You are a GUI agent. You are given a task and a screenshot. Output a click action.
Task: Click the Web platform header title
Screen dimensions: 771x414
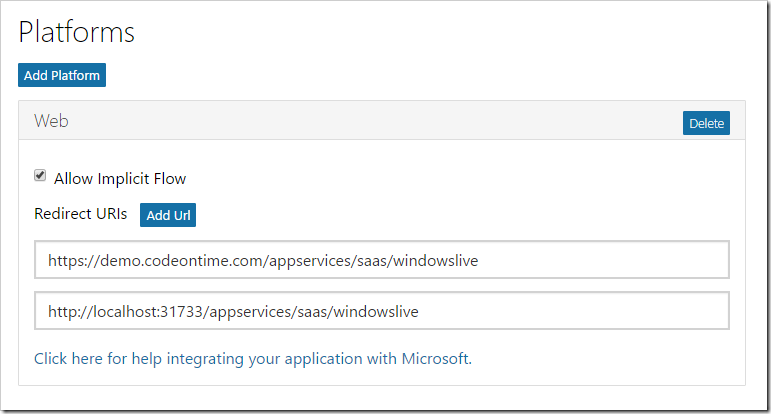(51, 120)
